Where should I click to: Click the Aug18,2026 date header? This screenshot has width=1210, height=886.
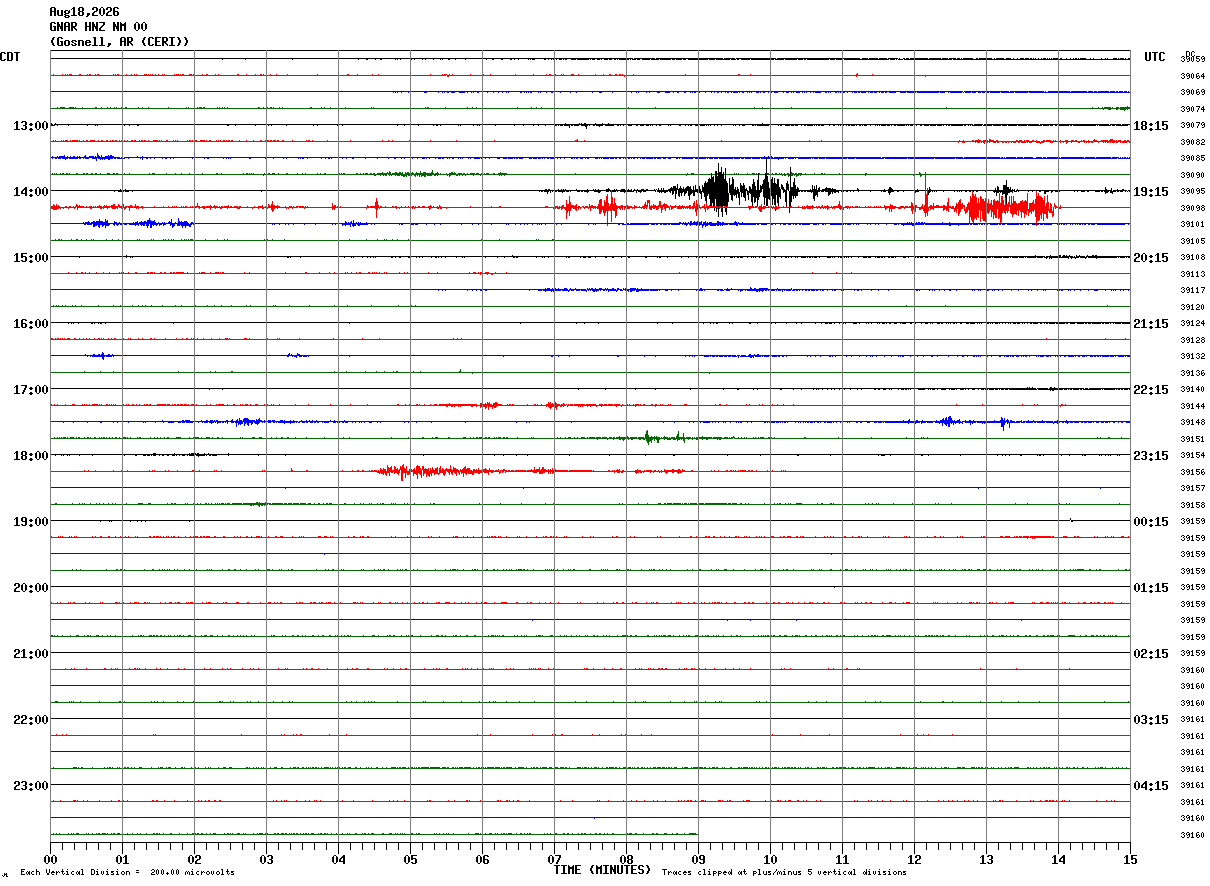[x=84, y=12]
